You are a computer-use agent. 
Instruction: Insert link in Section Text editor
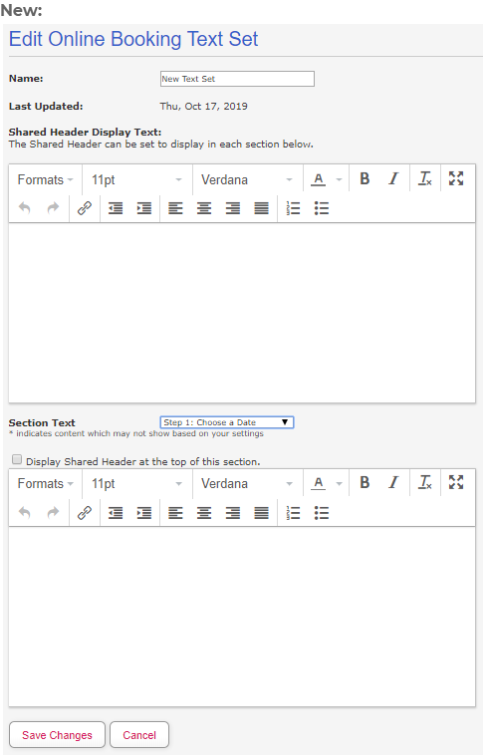(85, 512)
